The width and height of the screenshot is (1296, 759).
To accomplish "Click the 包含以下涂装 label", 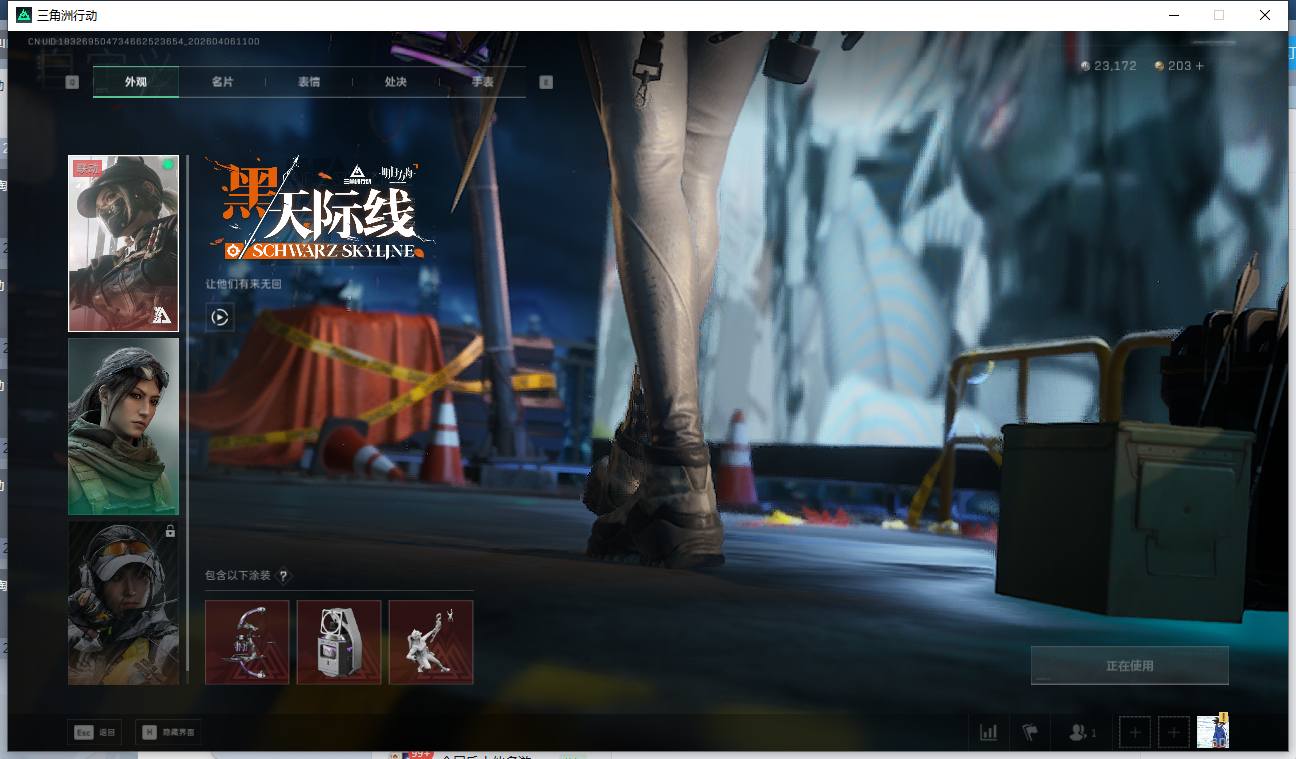I will pos(238,576).
